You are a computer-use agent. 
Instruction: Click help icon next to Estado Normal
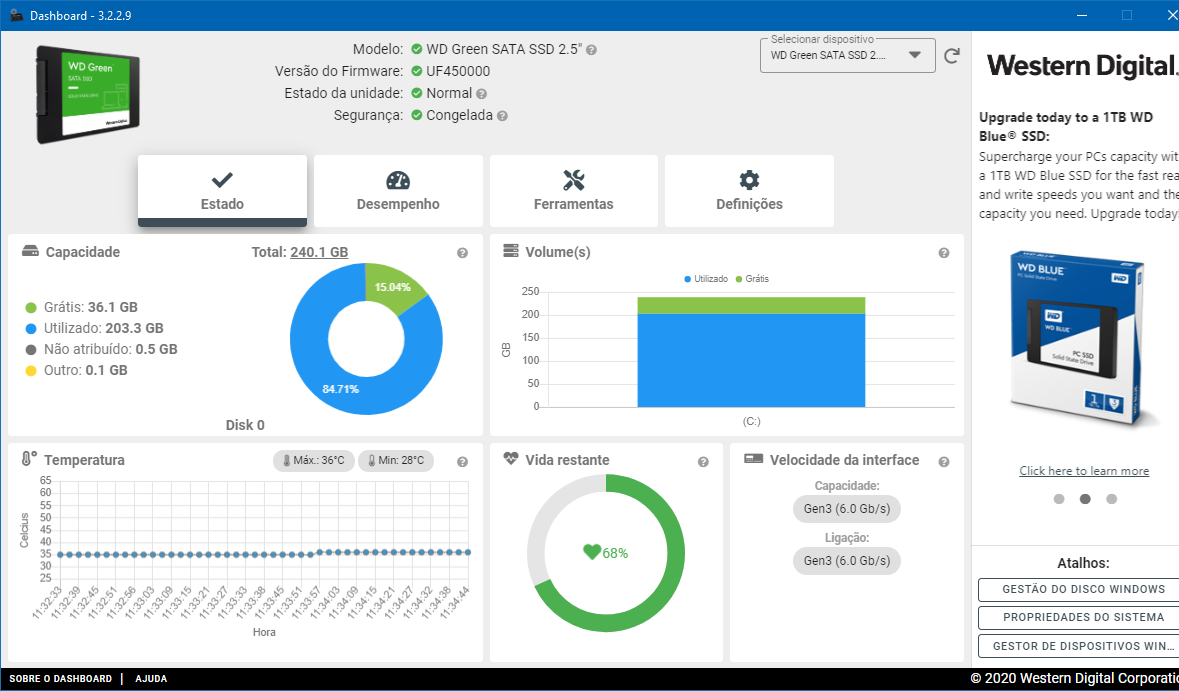[x=481, y=94]
